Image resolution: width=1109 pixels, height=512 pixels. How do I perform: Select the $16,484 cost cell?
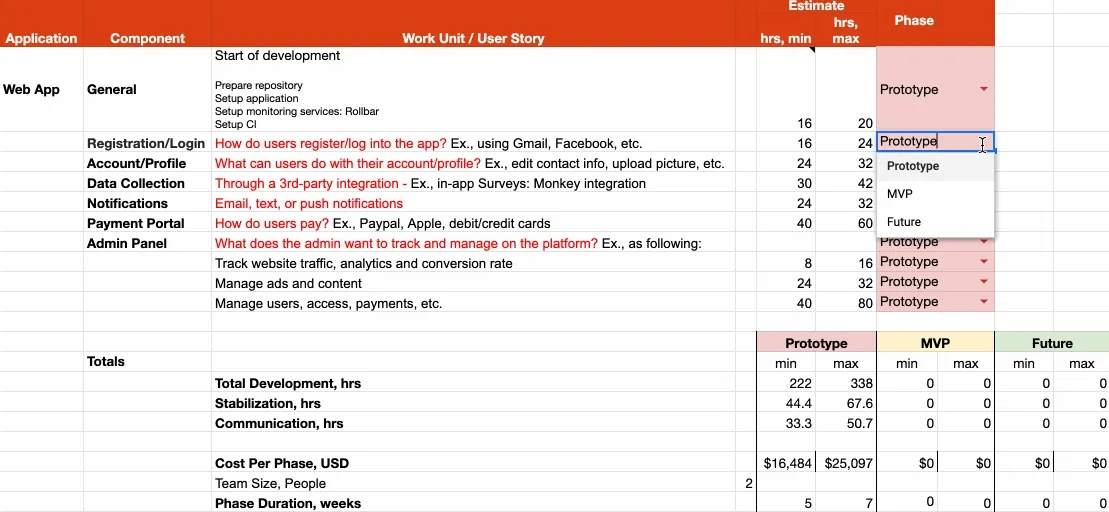pyautogui.click(x=786, y=464)
